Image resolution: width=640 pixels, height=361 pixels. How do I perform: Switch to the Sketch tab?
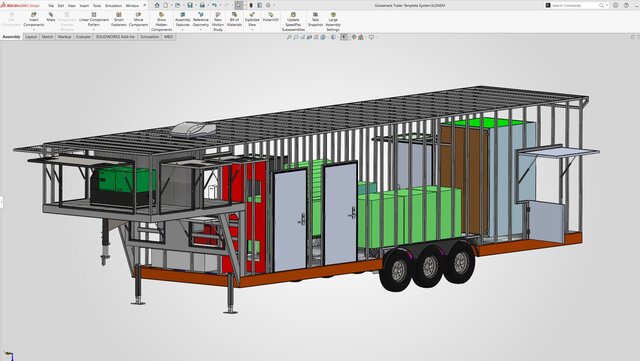[47, 37]
